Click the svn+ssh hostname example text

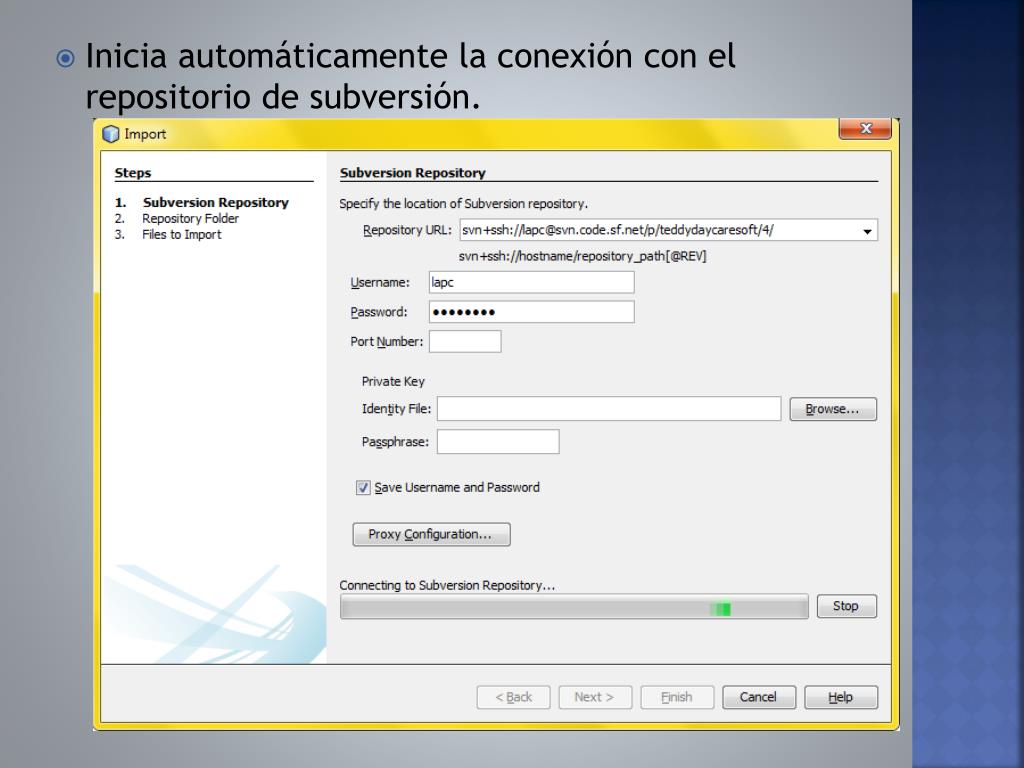582,256
